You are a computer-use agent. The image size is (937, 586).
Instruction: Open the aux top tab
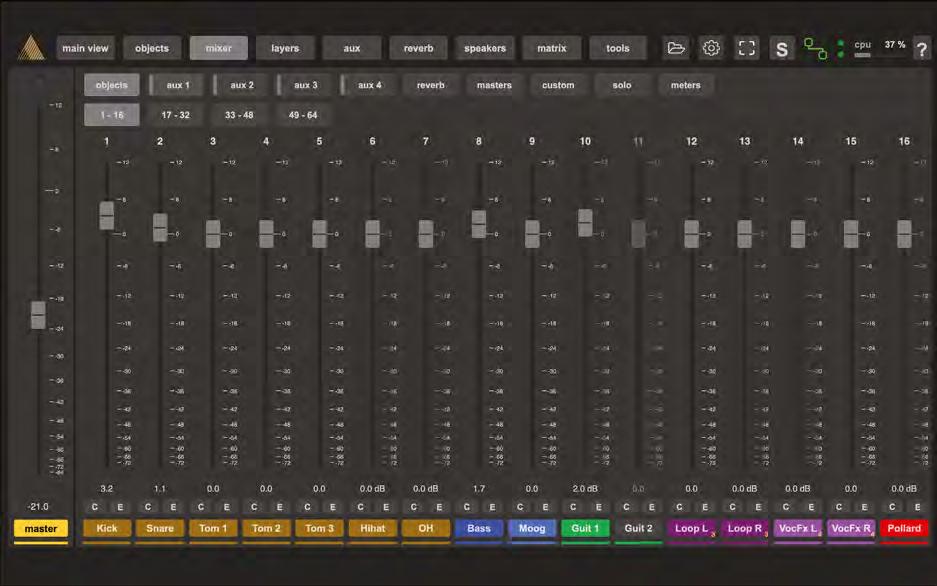click(x=351, y=48)
